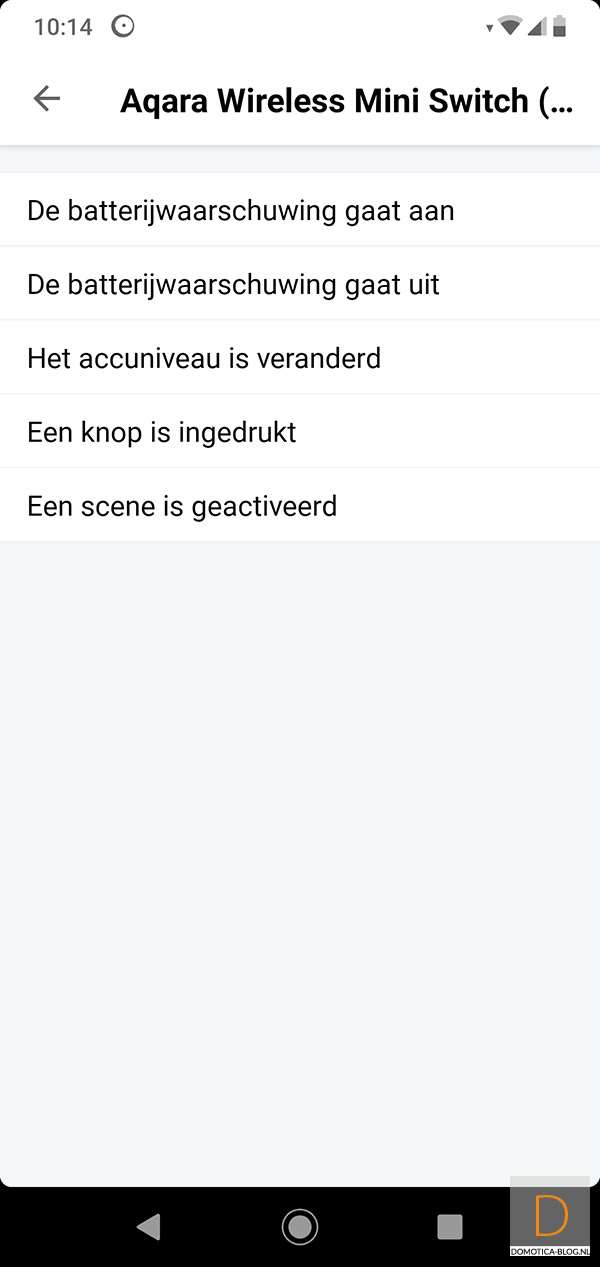Tap the circular sync icon beside the clock
600x1267 pixels.
(x=123, y=27)
